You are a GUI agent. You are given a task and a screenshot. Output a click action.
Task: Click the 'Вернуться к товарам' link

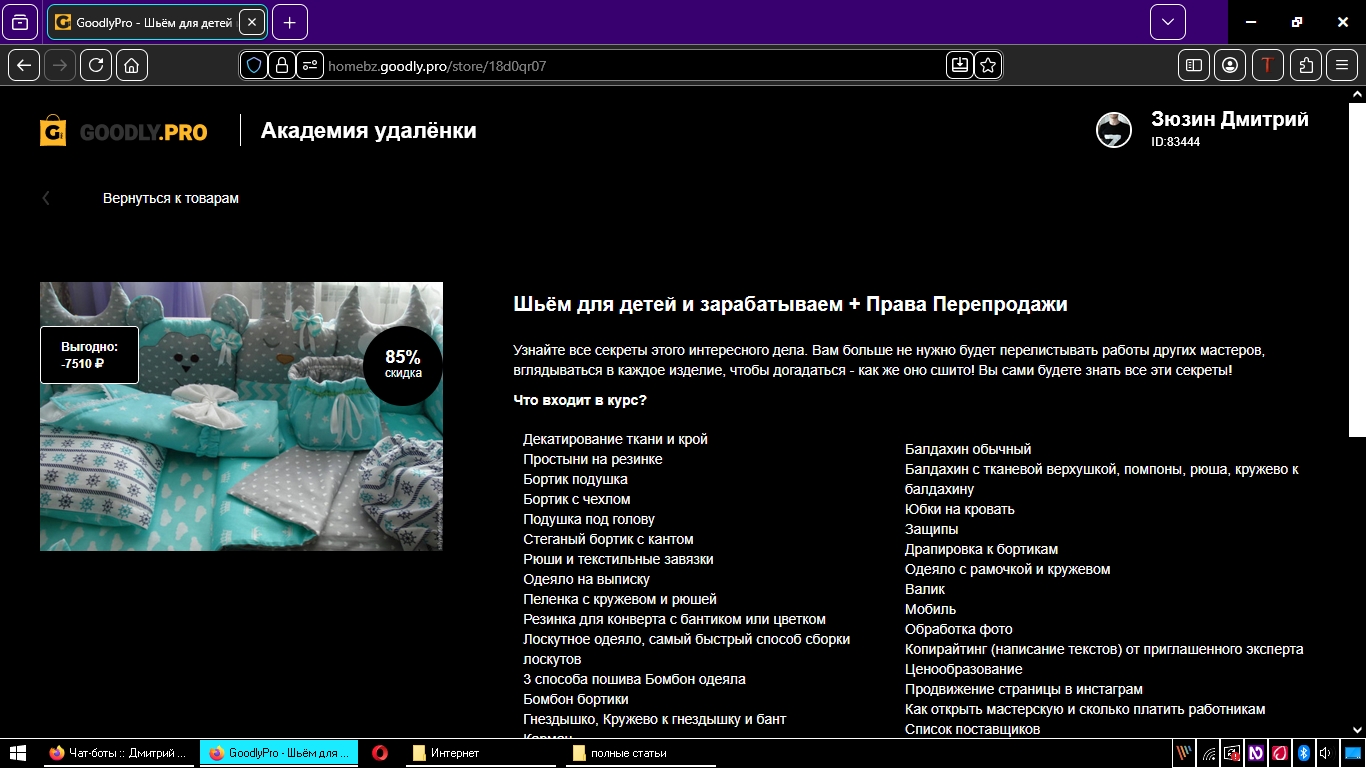coord(170,198)
